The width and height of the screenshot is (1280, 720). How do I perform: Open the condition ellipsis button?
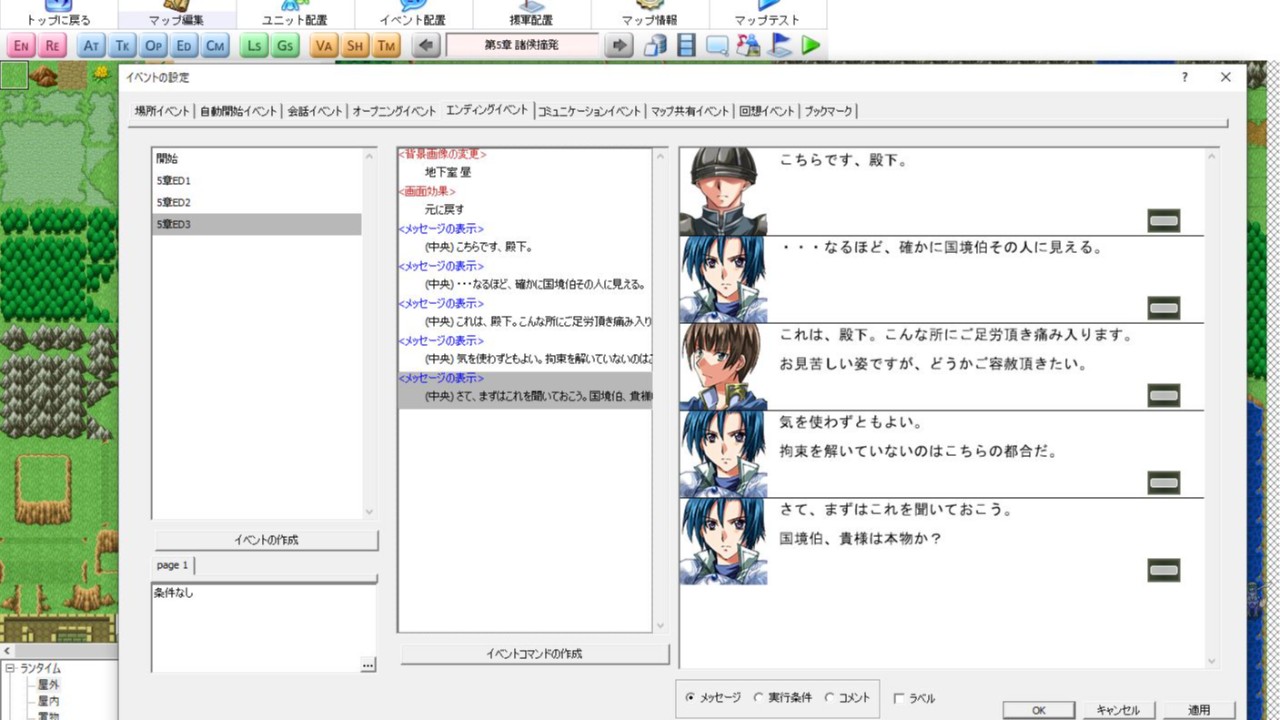click(368, 665)
